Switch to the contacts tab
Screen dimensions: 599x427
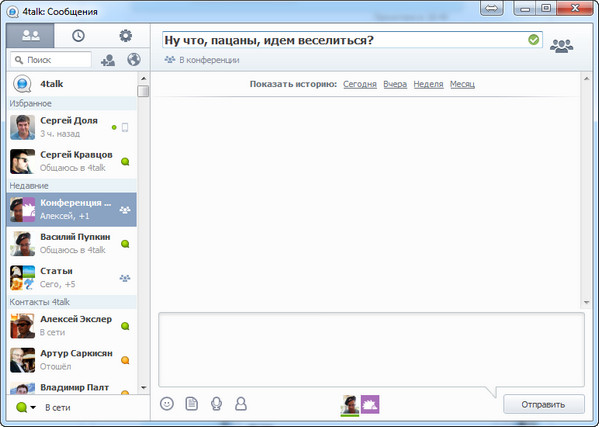pos(31,36)
